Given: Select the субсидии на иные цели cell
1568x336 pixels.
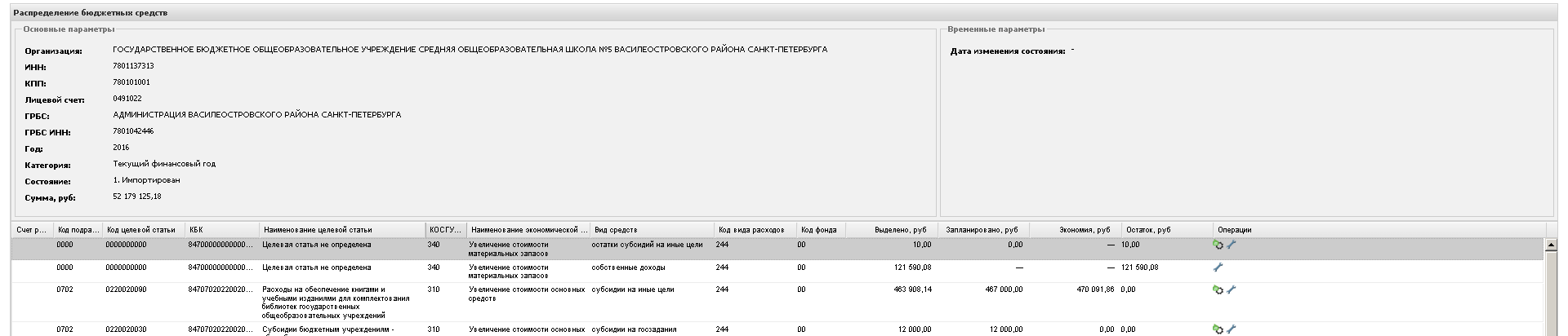Looking at the screenshot, I should pos(633,290).
